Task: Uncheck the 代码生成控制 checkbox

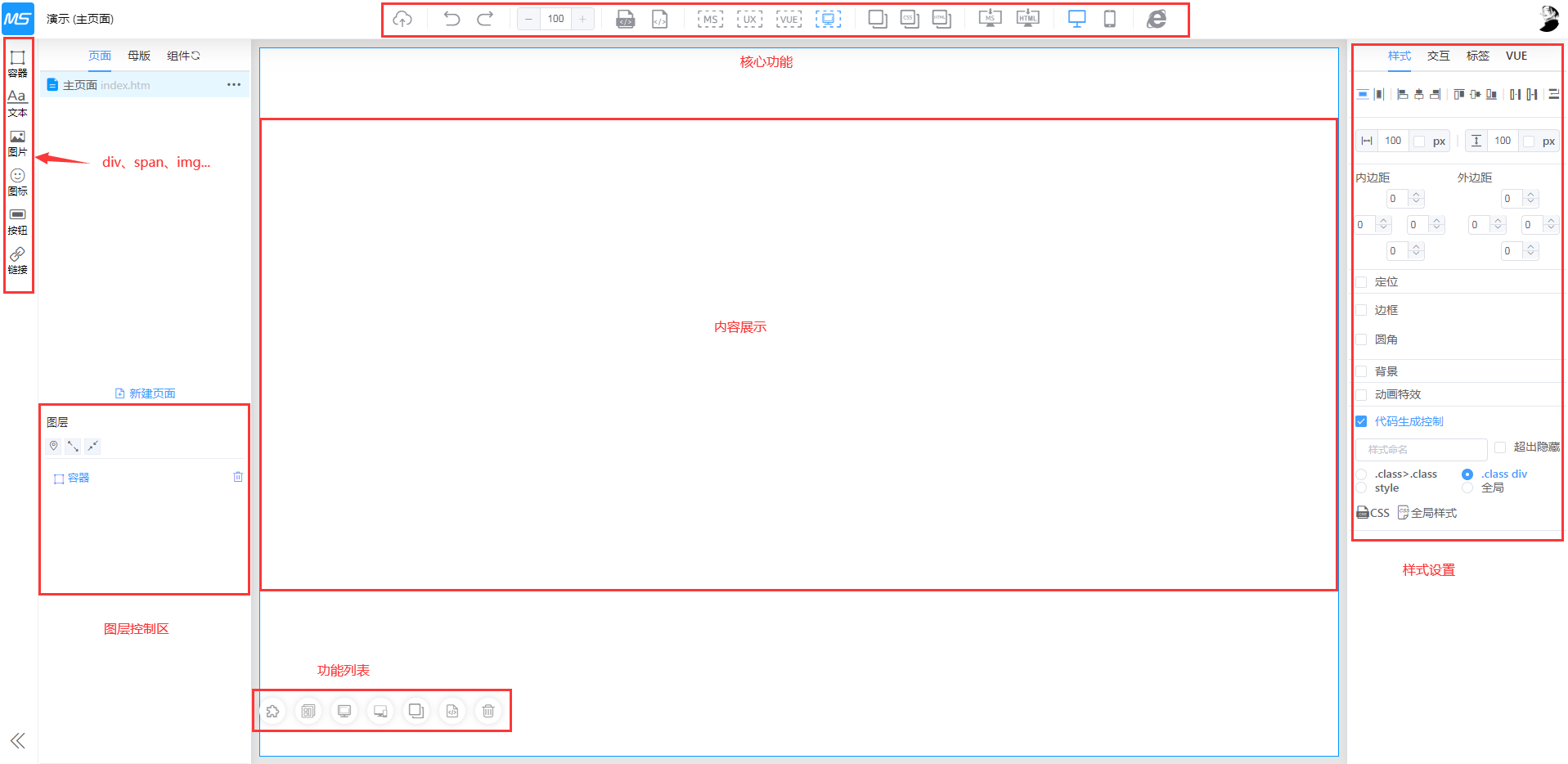Action: 1361,421
